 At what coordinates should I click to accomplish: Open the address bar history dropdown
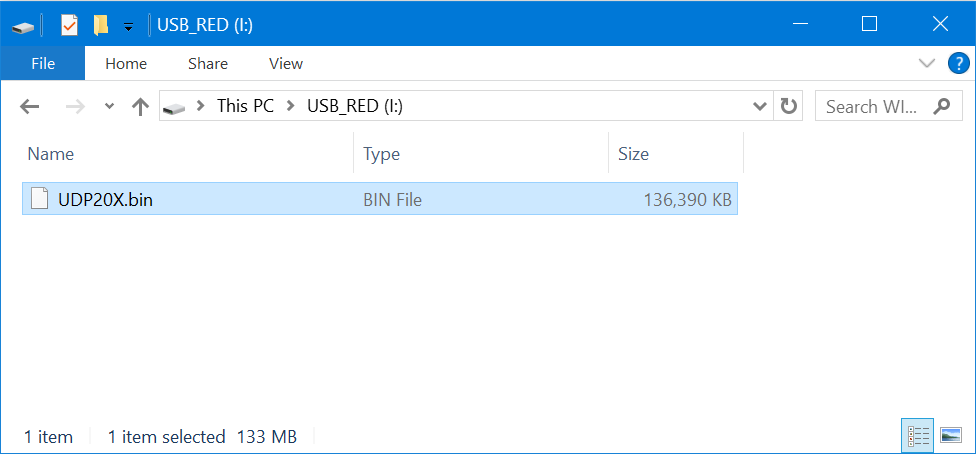click(x=759, y=106)
